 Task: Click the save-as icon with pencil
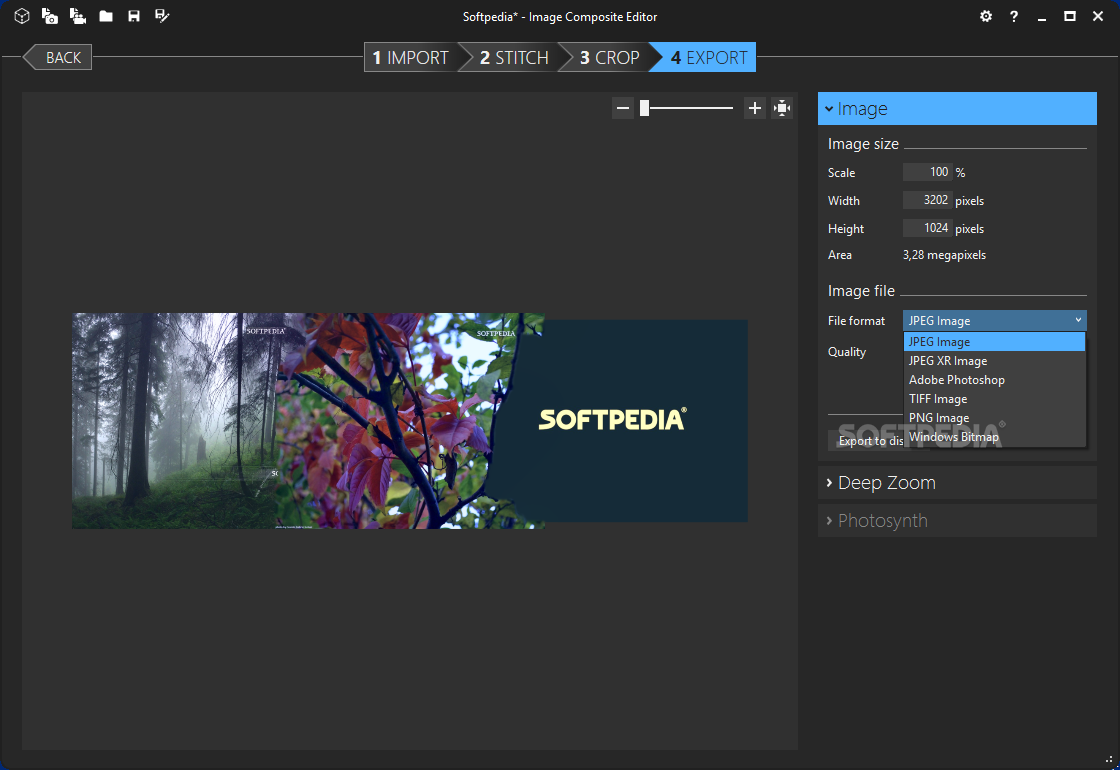[162, 16]
